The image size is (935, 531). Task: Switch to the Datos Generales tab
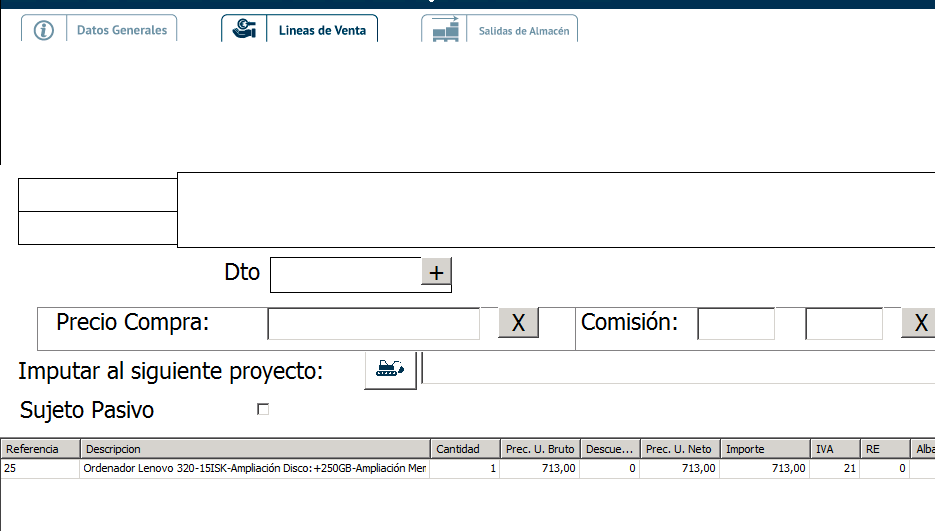coord(122,30)
